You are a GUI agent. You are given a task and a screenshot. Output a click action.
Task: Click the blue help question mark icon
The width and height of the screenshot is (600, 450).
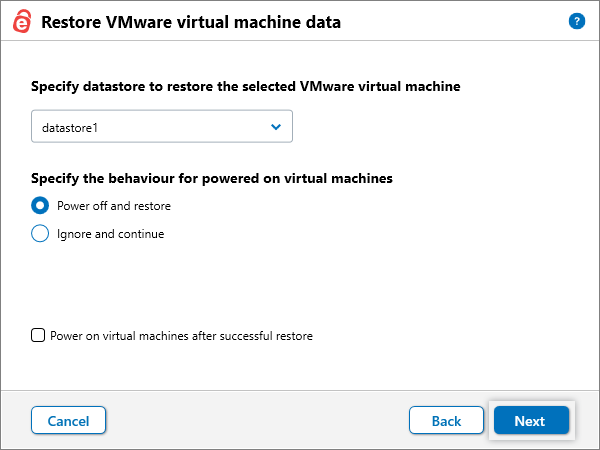(576, 21)
